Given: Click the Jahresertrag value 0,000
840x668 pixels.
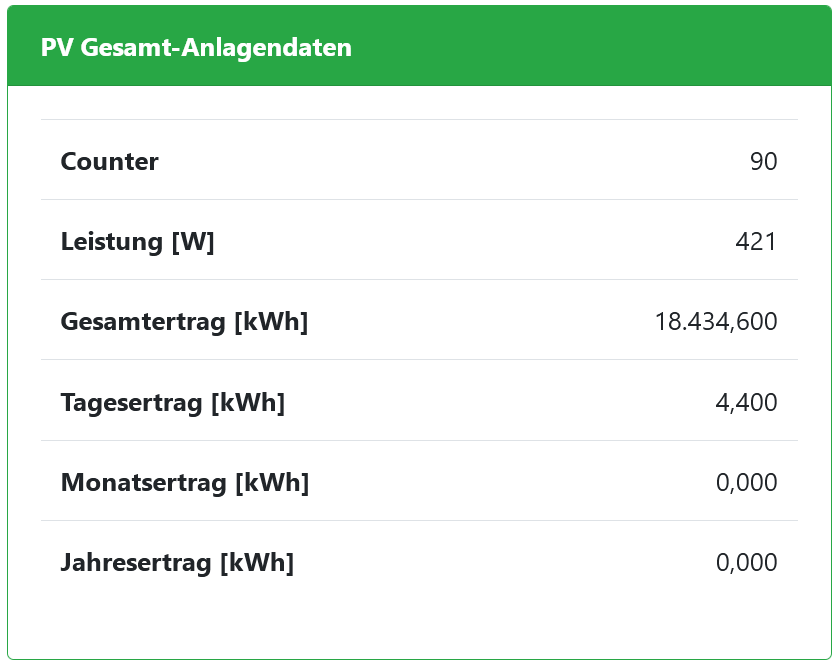Looking at the screenshot, I should [x=746, y=562].
